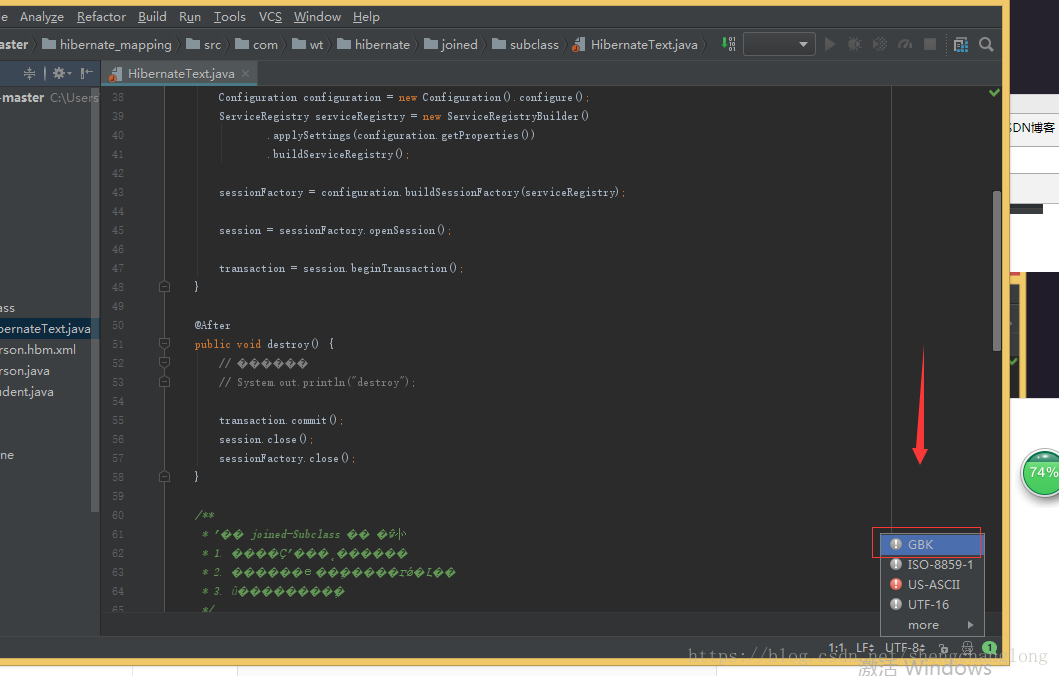
Task: Open the LF line separator selector
Action: click(865, 648)
